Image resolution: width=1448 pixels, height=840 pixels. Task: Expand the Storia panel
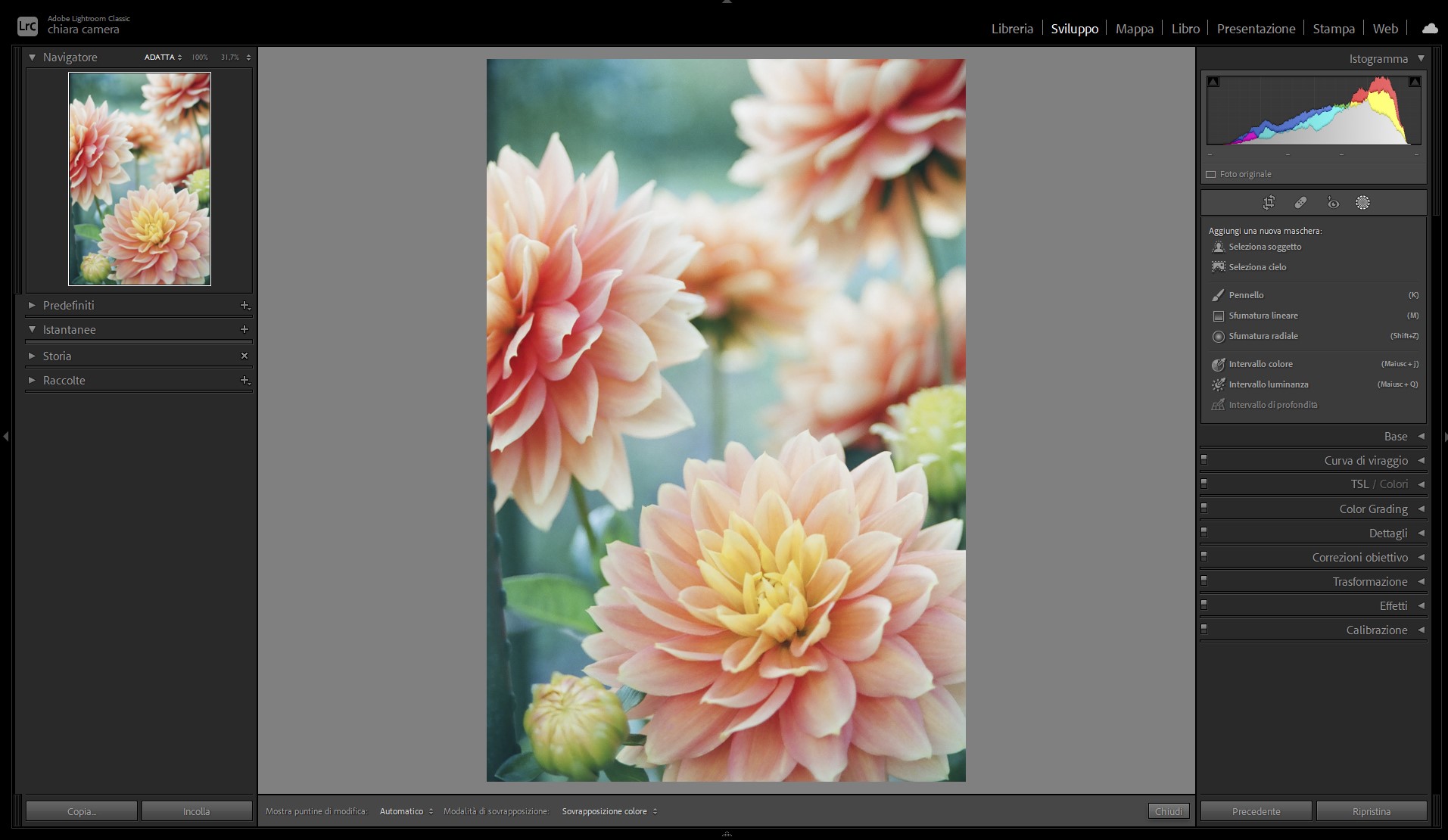32,356
